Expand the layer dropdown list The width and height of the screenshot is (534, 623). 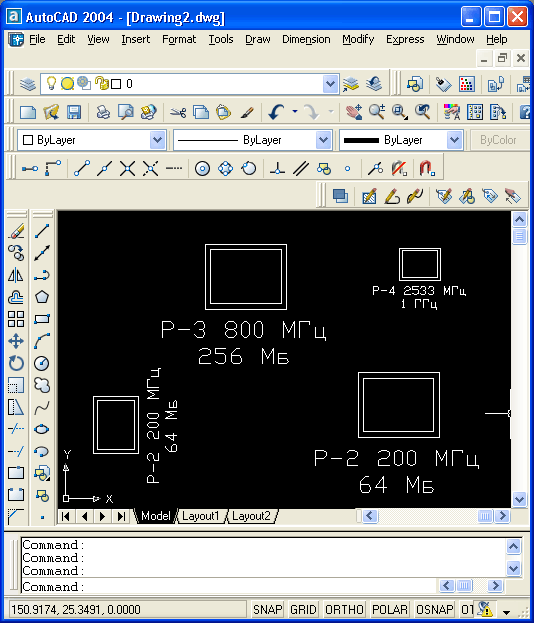pyautogui.click(x=330, y=84)
